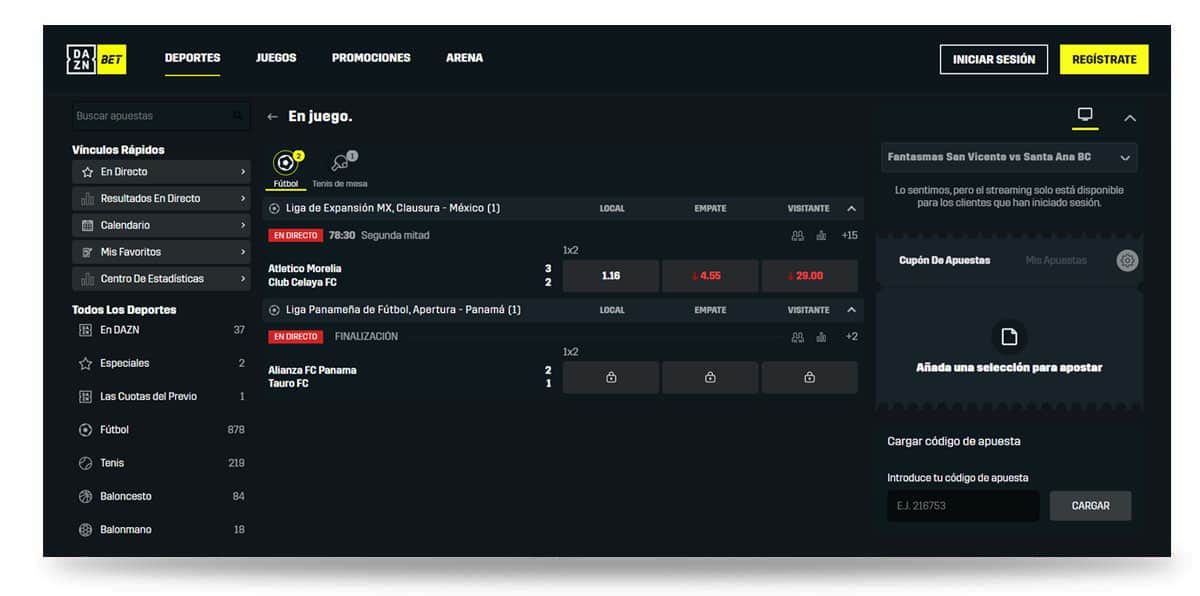
Task: Open Fantasmas San Vicente vs Santa Ana dropdown
Action: [1009, 157]
